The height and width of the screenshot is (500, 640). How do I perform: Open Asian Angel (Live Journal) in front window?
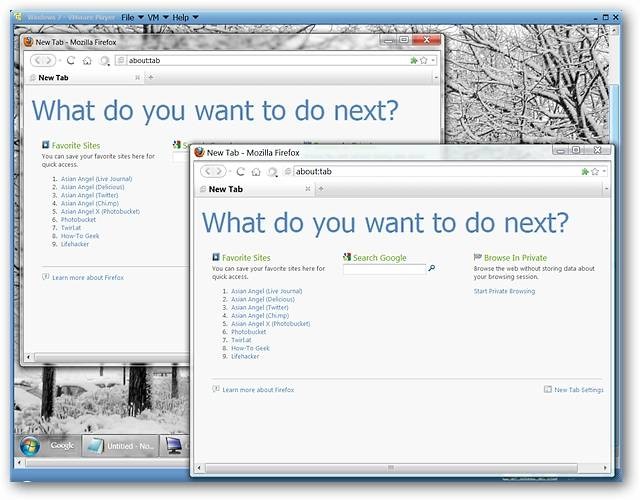coord(267,291)
